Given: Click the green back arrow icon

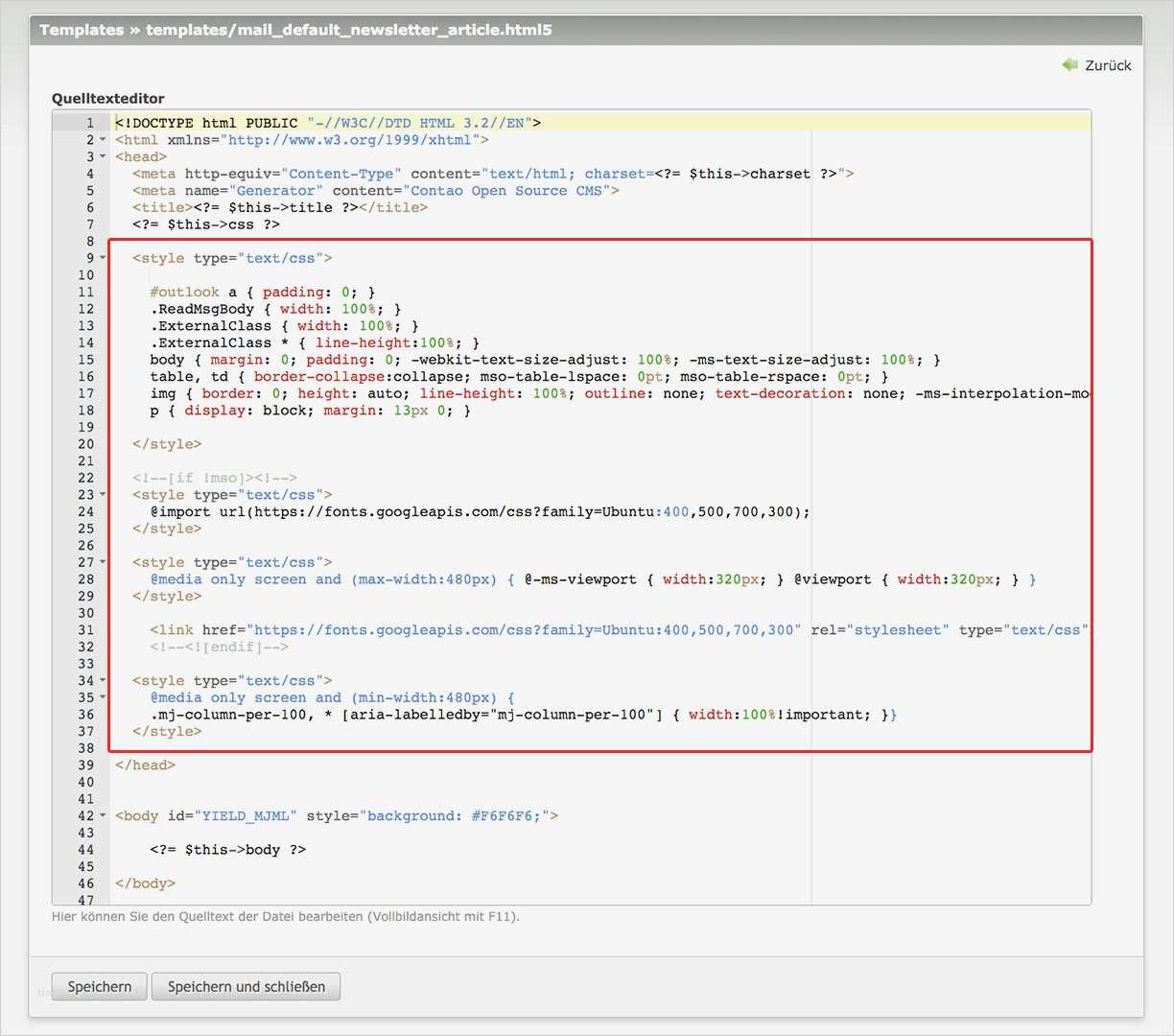Looking at the screenshot, I should click(x=1069, y=65).
